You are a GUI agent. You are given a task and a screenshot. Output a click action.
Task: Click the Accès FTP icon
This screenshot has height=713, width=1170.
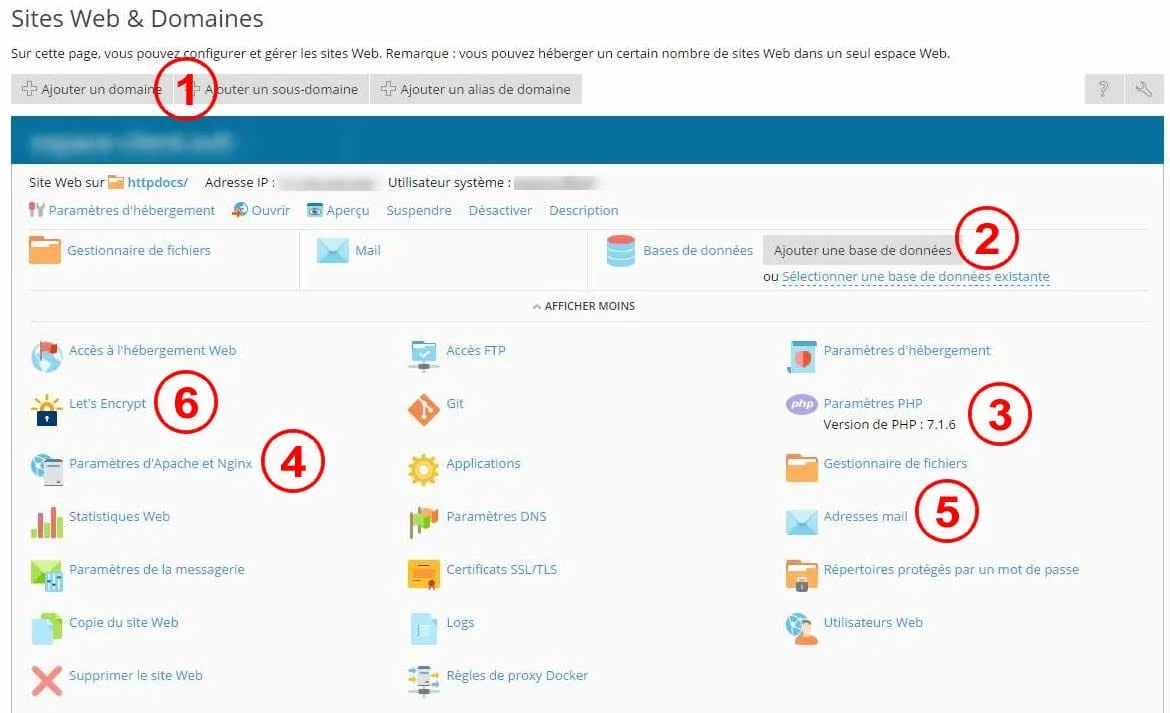pyautogui.click(x=424, y=355)
